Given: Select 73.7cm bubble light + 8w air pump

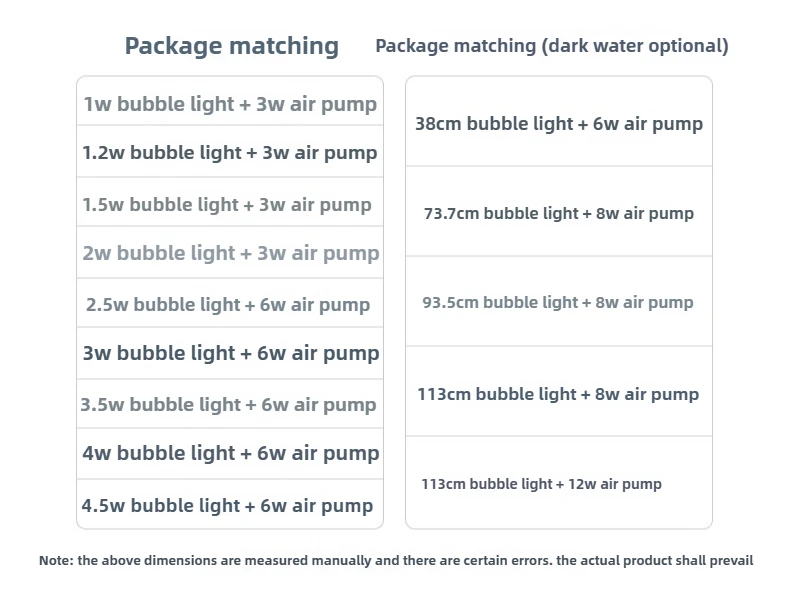Looking at the screenshot, I should 559,212.
